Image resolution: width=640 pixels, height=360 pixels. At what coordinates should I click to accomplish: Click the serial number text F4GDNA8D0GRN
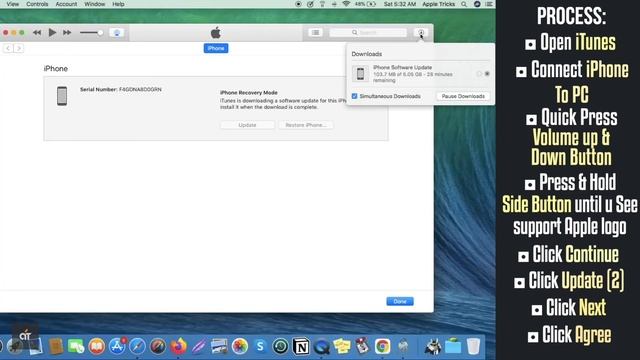140,89
